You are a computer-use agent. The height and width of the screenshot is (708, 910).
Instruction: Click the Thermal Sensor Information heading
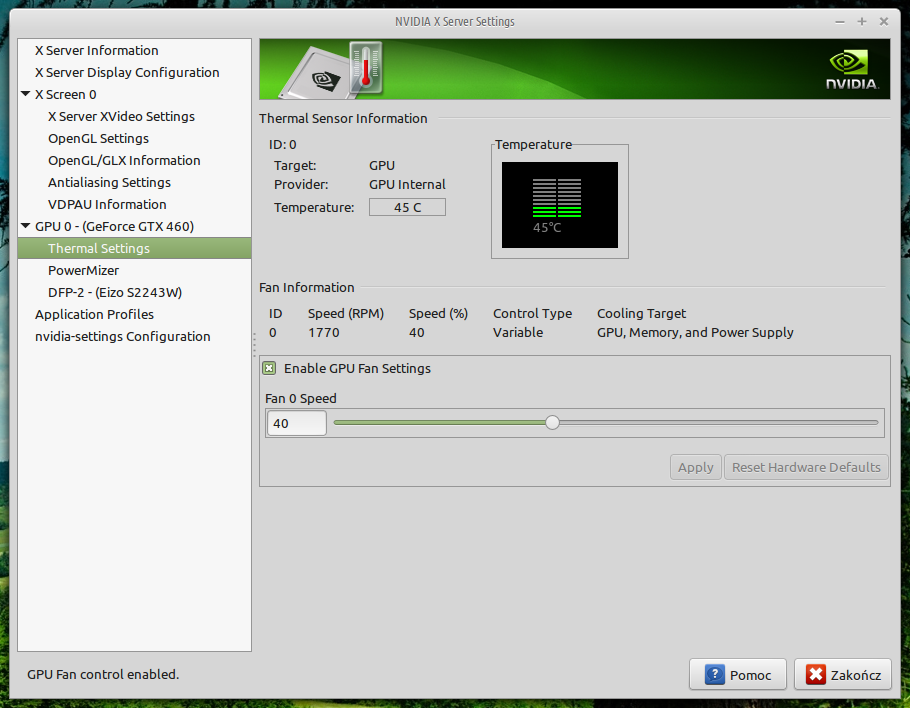pos(343,118)
